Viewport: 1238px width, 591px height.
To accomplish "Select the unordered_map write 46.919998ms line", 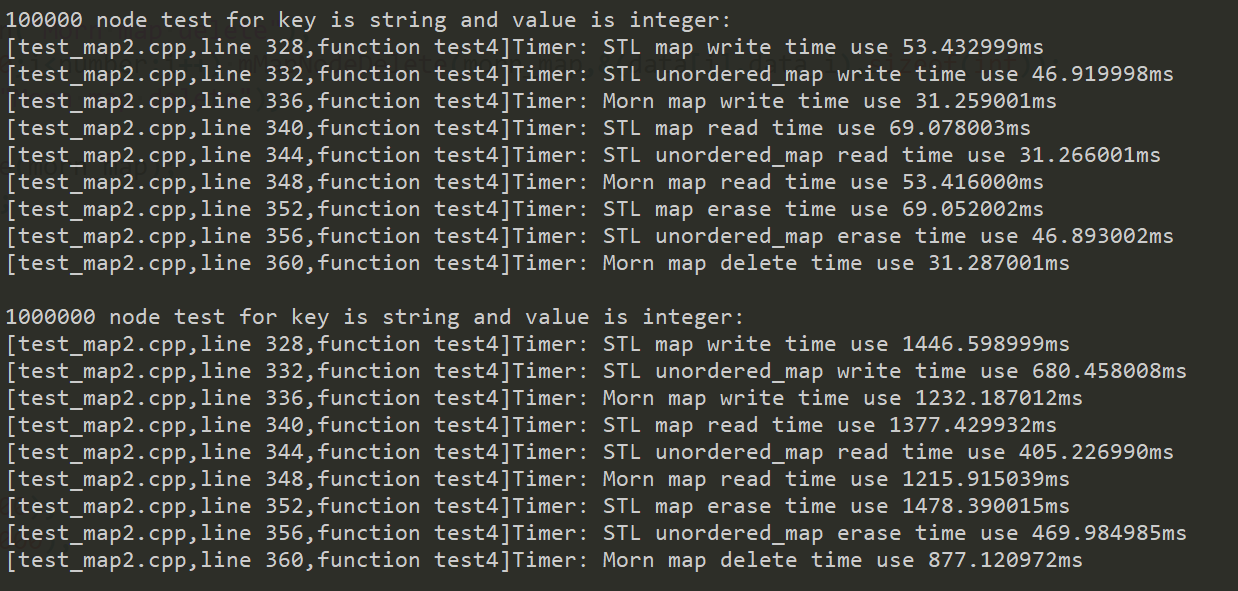I will tap(590, 74).
